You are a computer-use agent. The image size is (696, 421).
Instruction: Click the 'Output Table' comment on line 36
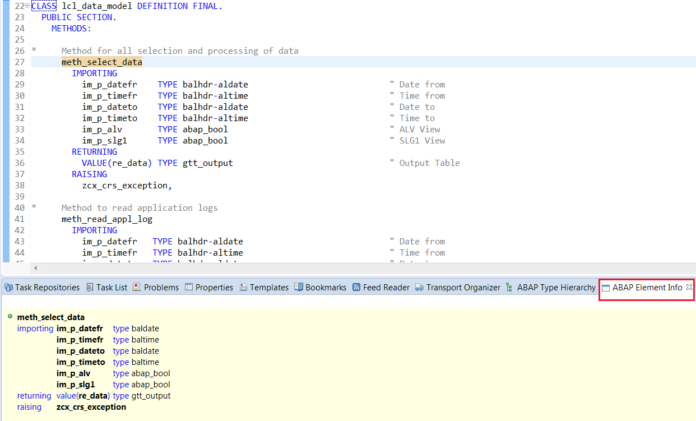pos(425,163)
